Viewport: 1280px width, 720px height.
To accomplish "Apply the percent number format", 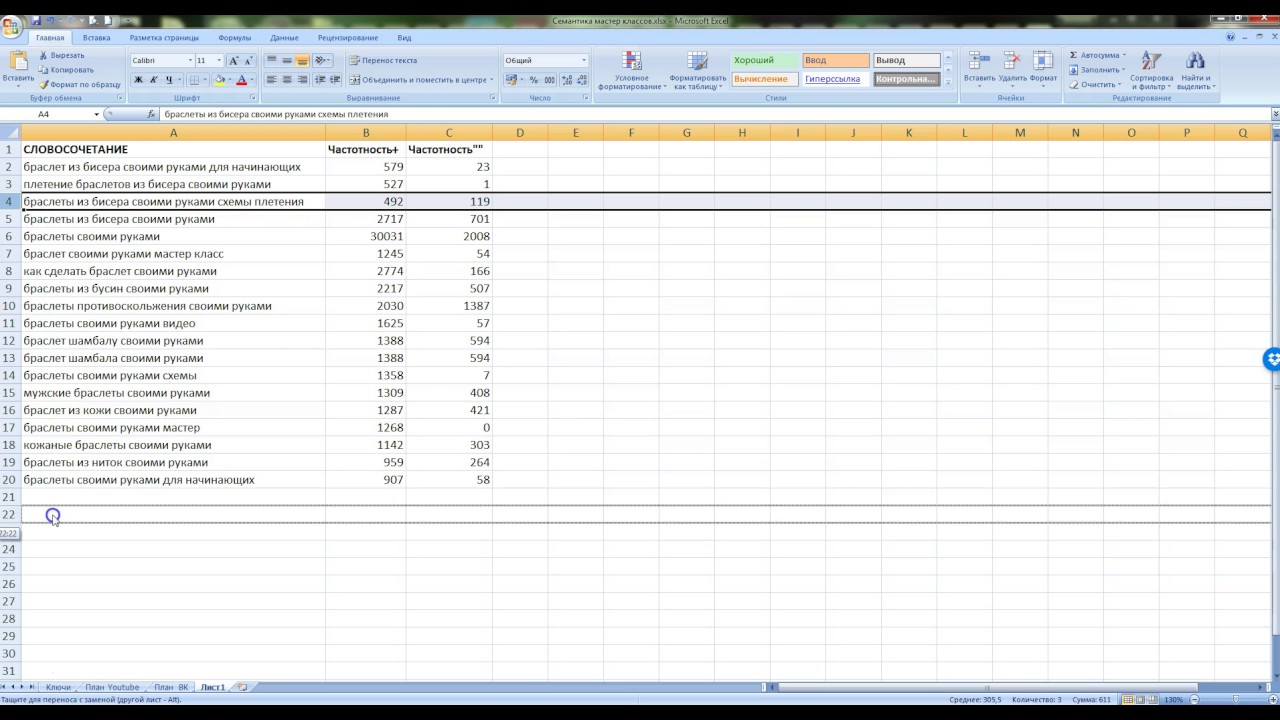I will click(x=534, y=80).
